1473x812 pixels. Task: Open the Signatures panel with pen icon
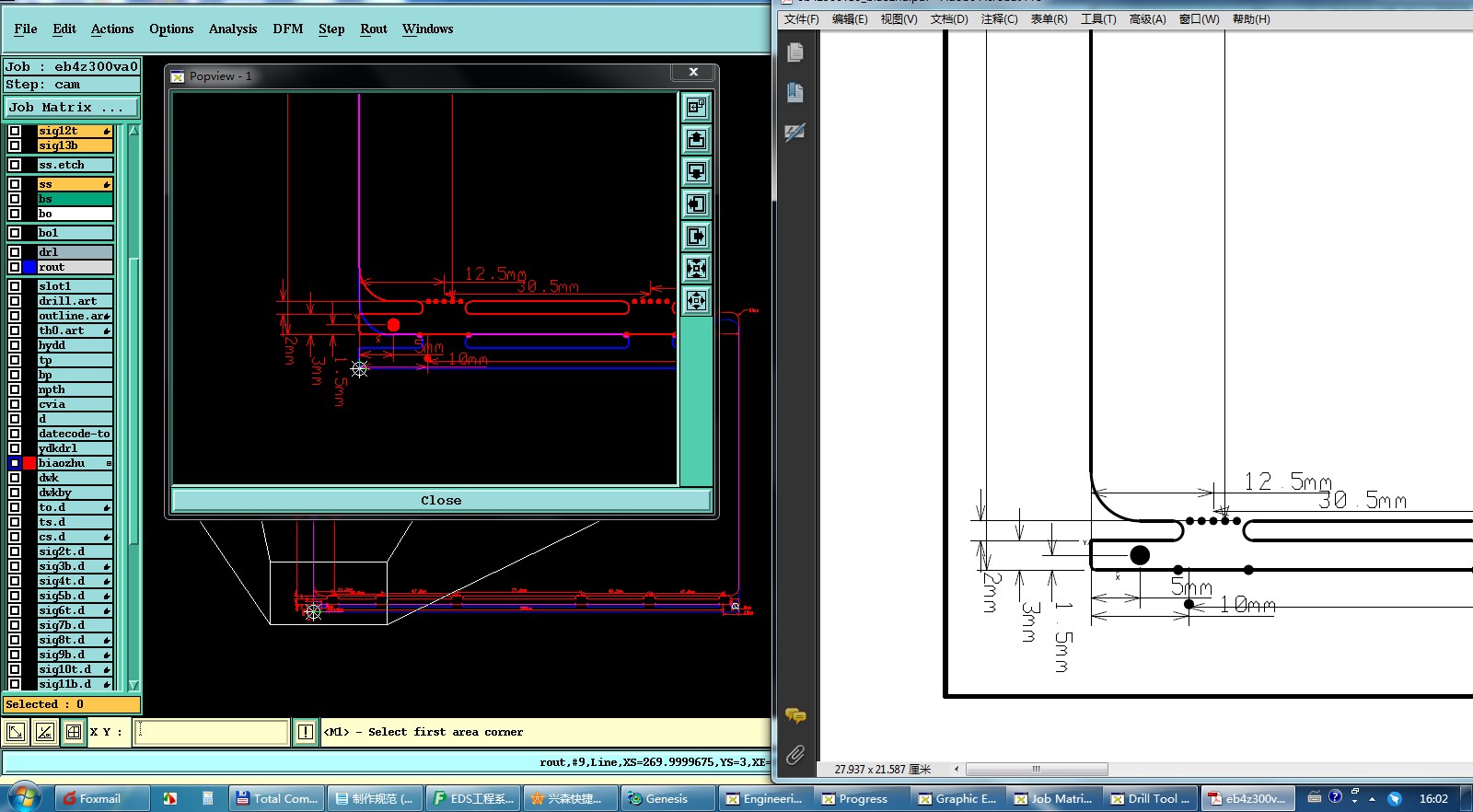point(795,133)
